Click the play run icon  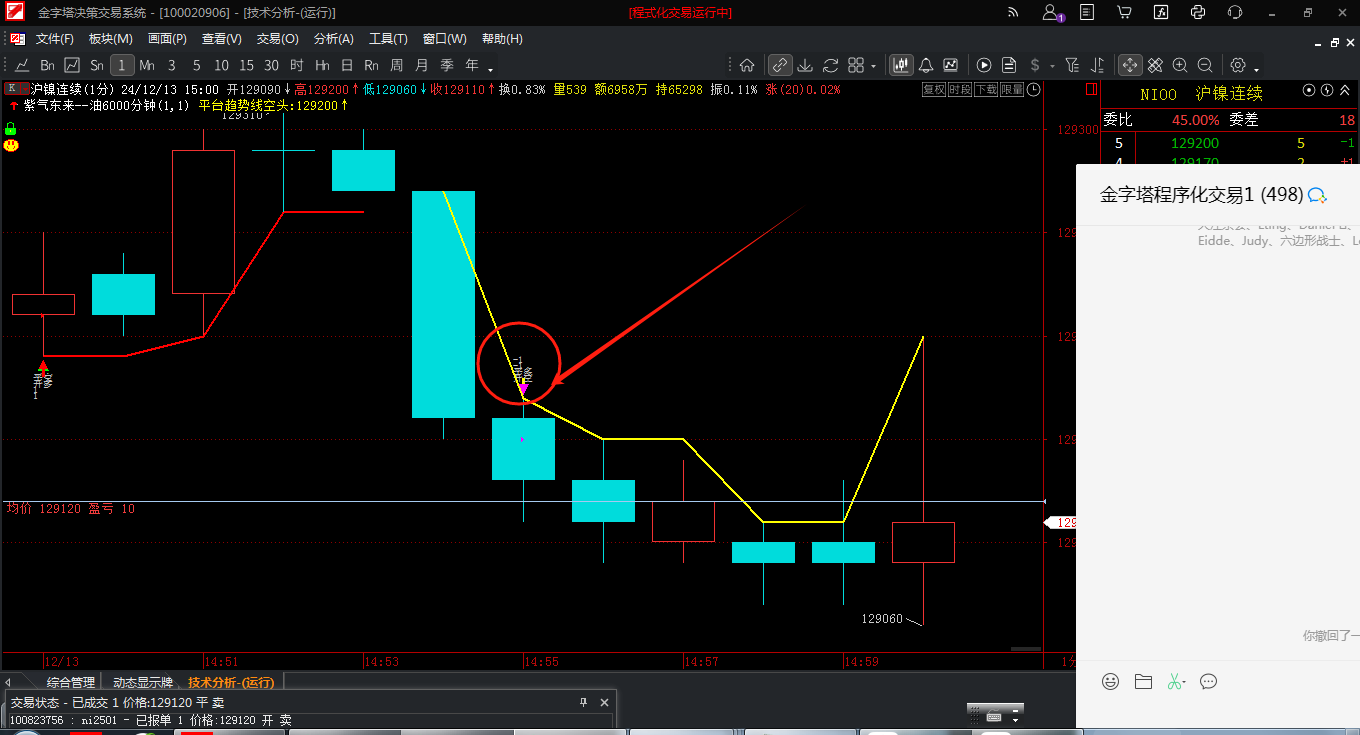pyautogui.click(x=984, y=65)
